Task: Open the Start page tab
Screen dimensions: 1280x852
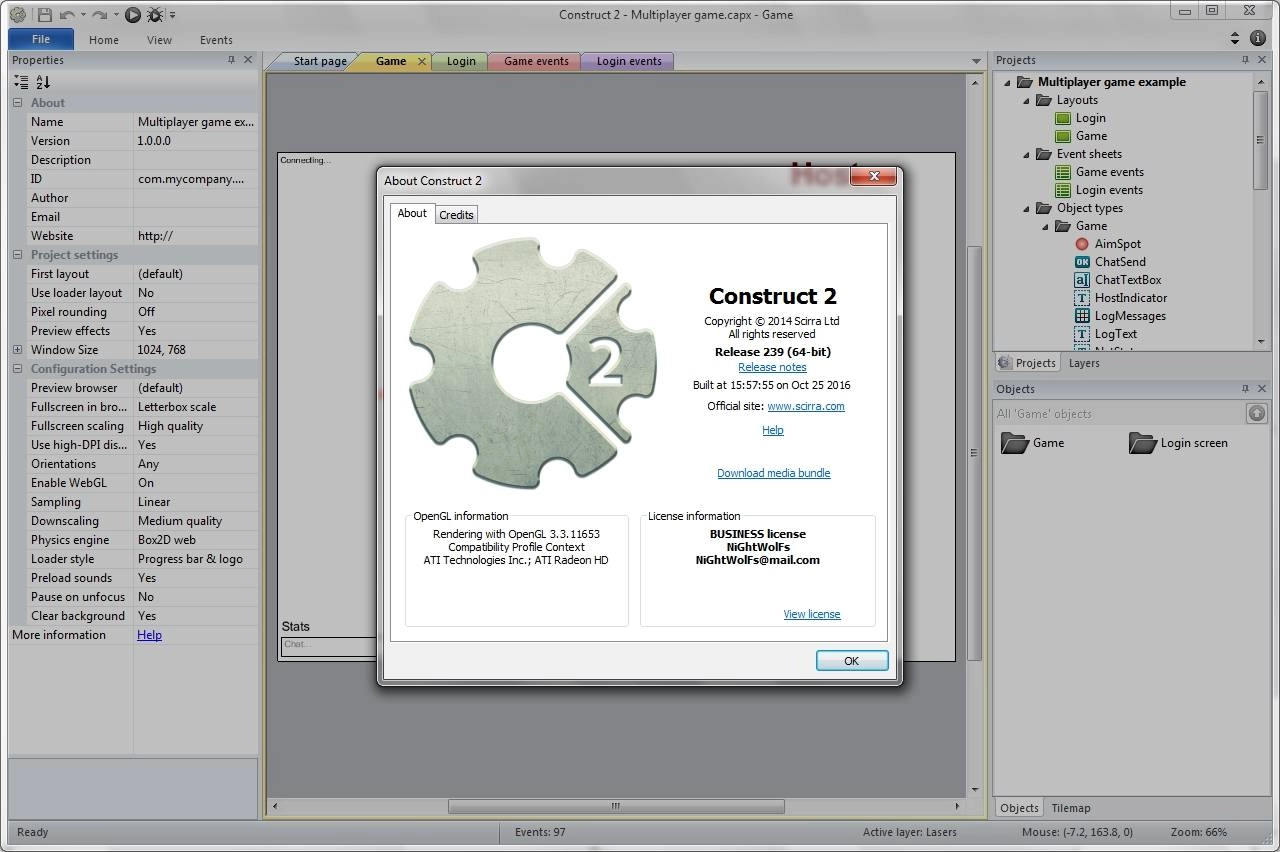Action: 319,61
